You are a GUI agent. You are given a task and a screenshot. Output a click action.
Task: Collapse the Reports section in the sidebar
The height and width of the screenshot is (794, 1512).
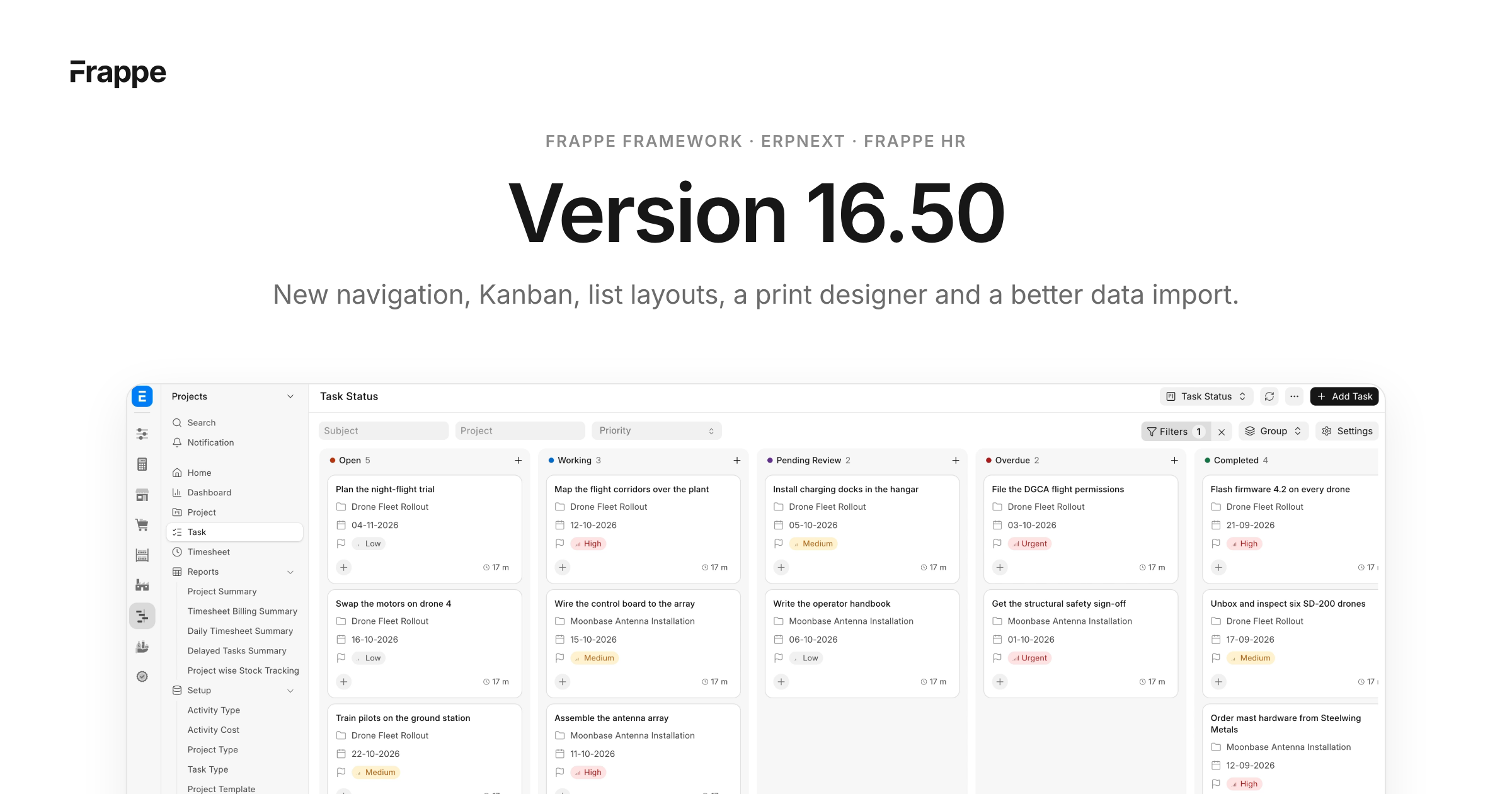pos(290,572)
